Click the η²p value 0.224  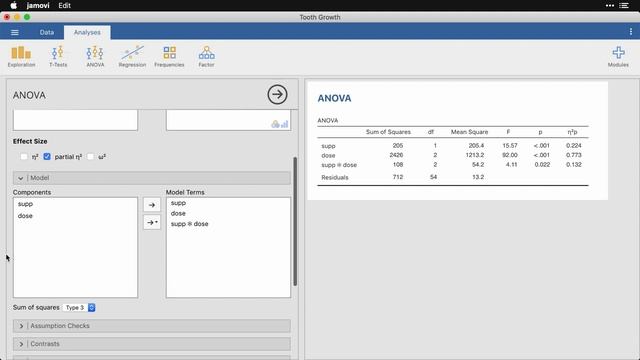tap(574, 145)
